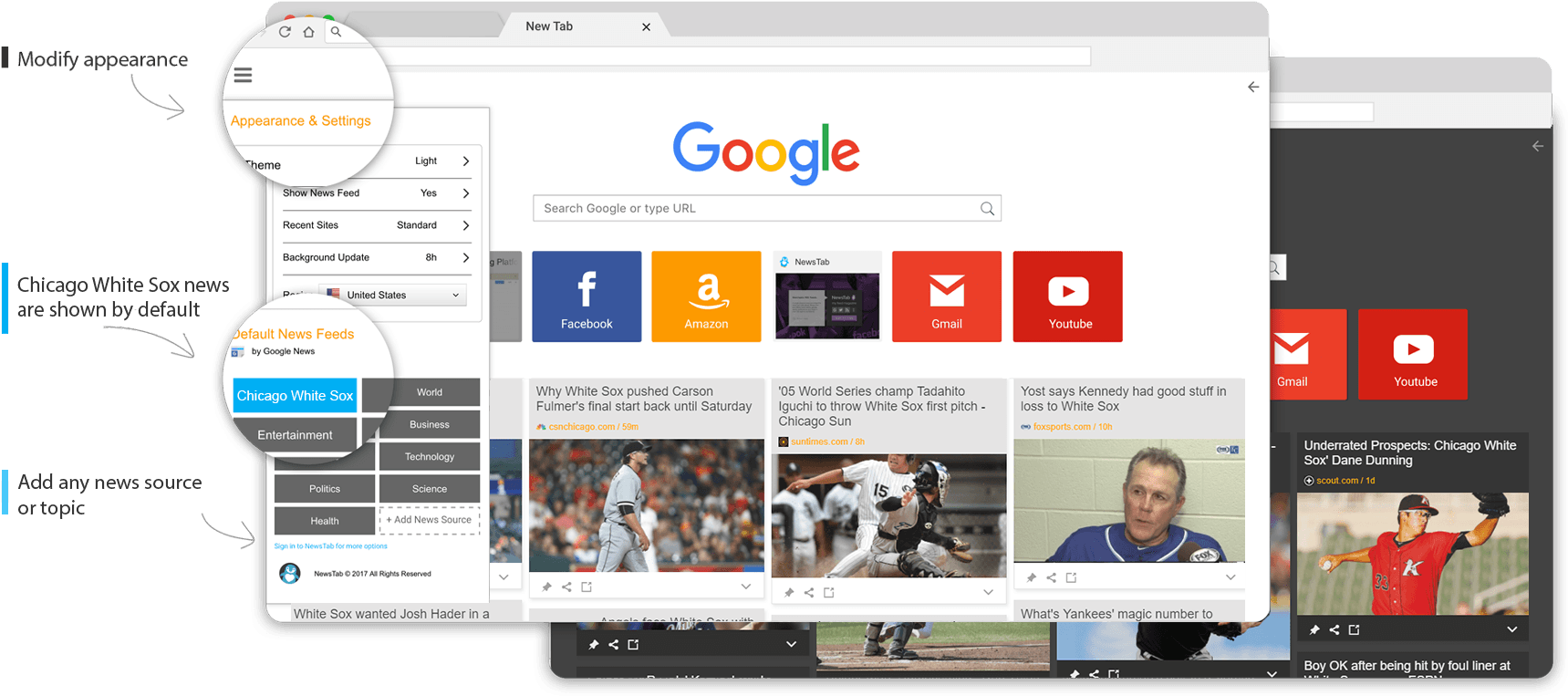Click the Search Google or type URL field

point(767,209)
